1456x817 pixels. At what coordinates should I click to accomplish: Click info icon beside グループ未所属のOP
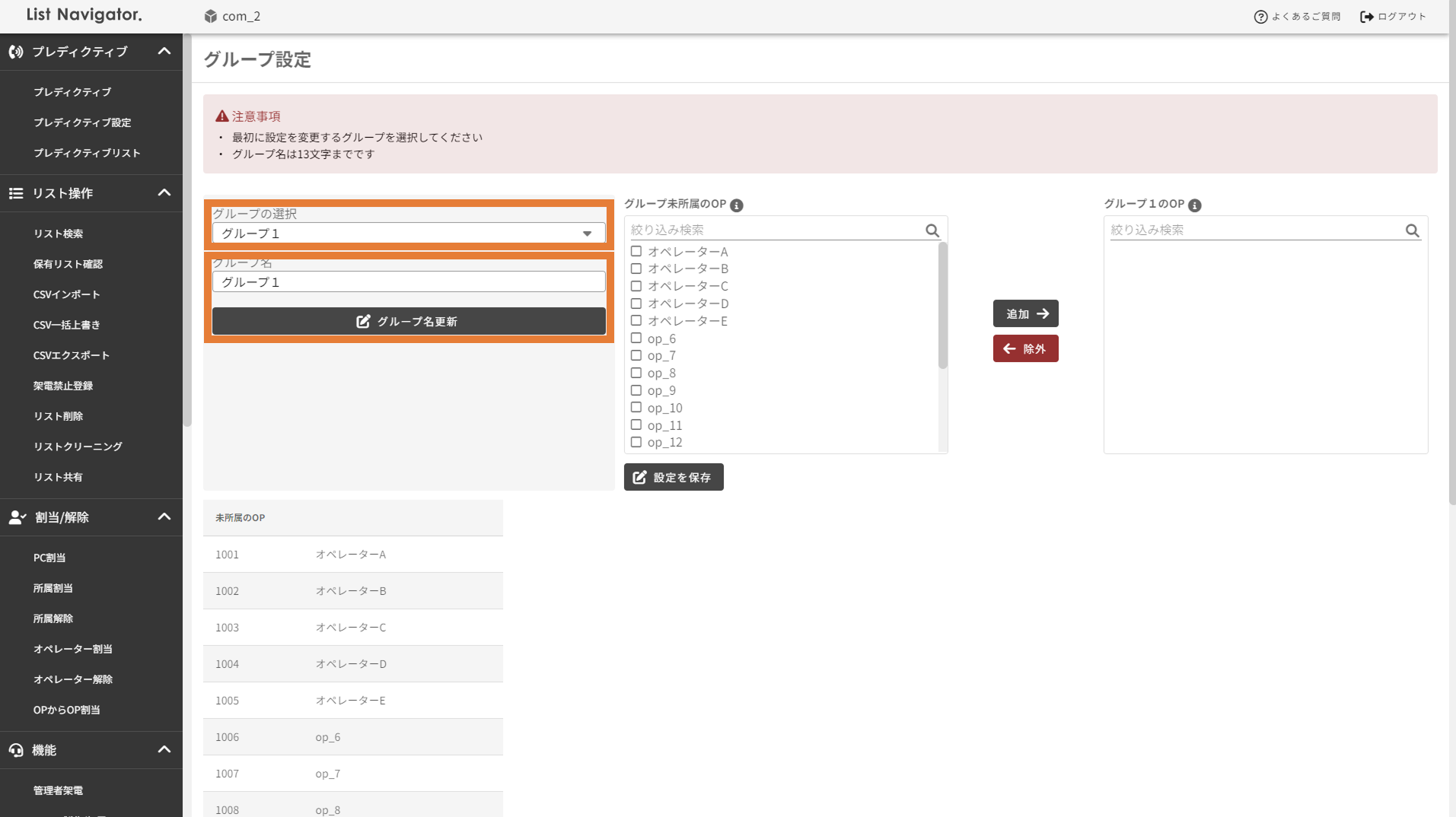click(x=737, y=205)
